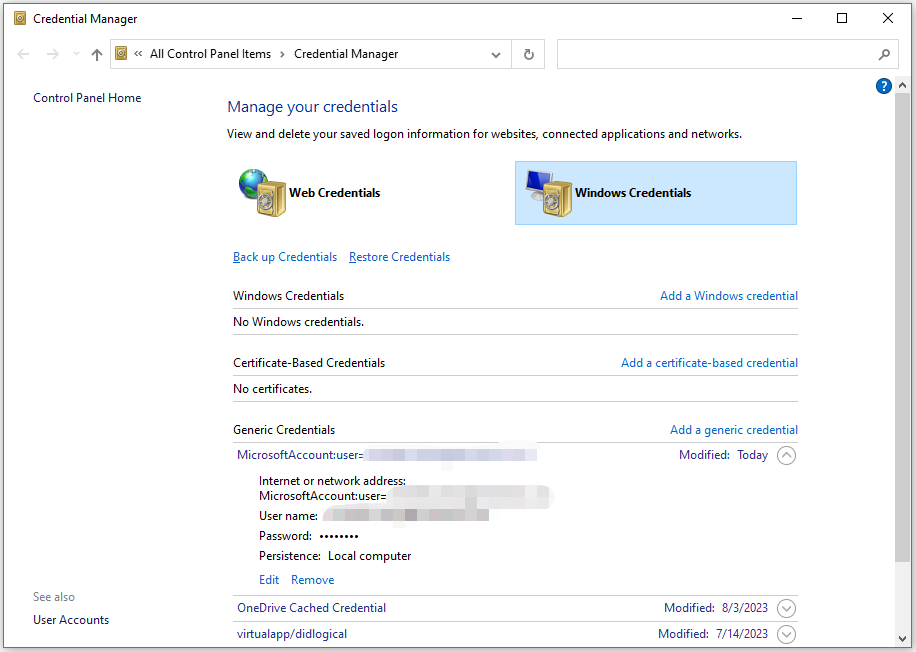Expand the OneDrive Cached Credential entry
Image resolution: width=916 pixels, height=652 pixels.
(x=786, y=608)
